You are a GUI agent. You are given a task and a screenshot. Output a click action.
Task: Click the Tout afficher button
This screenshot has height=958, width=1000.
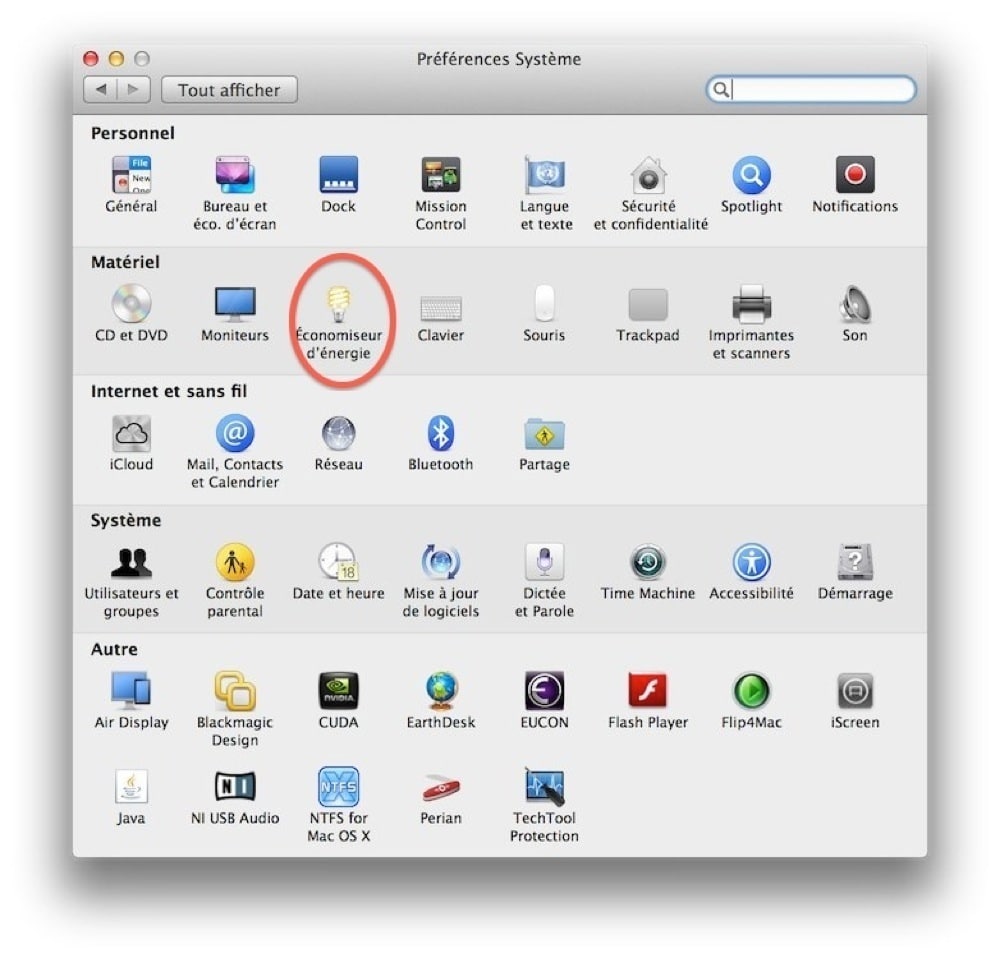click(229, 90)
